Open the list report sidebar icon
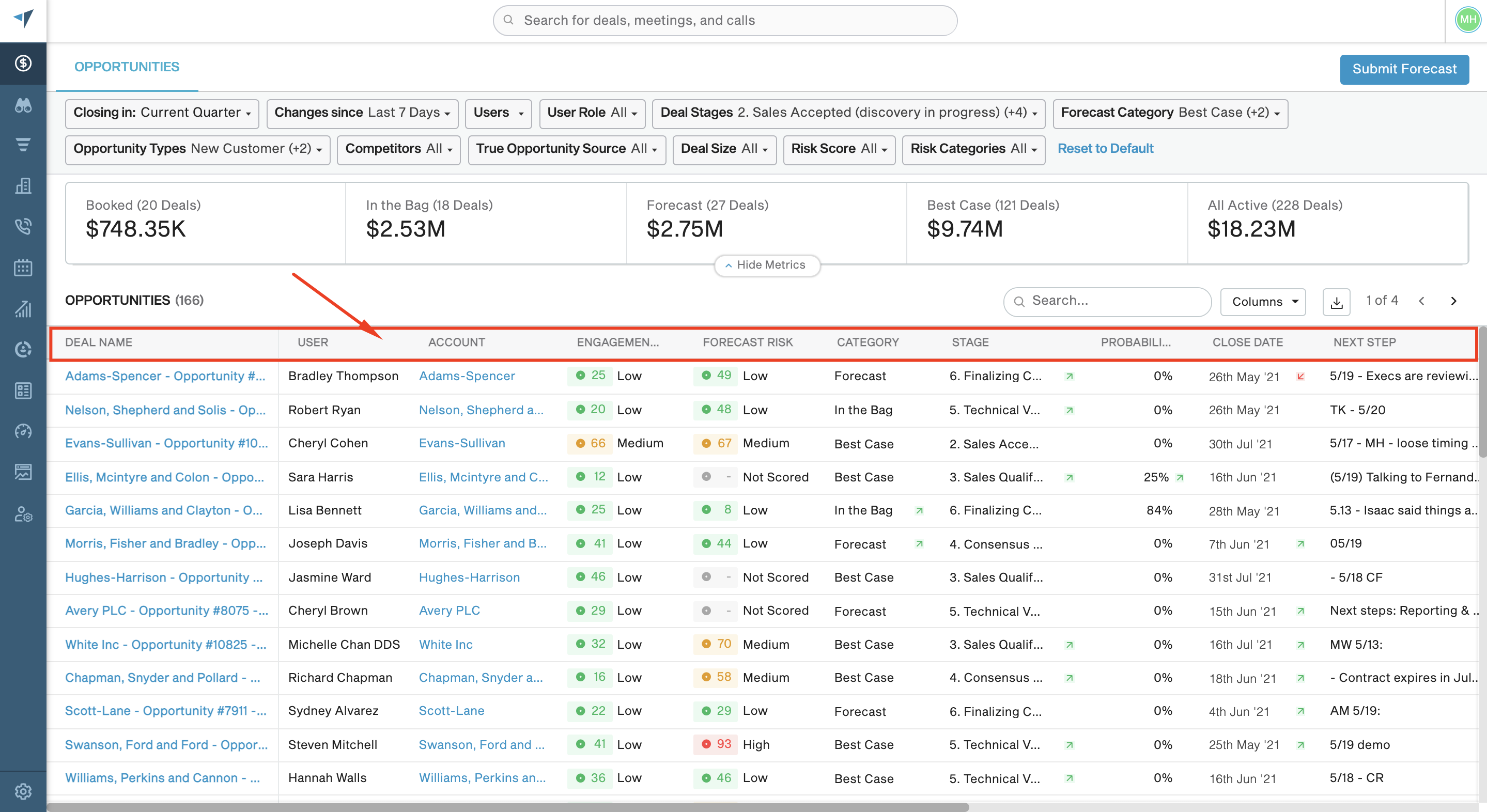This screenshot has height=812, width=1487. point(23,391)
